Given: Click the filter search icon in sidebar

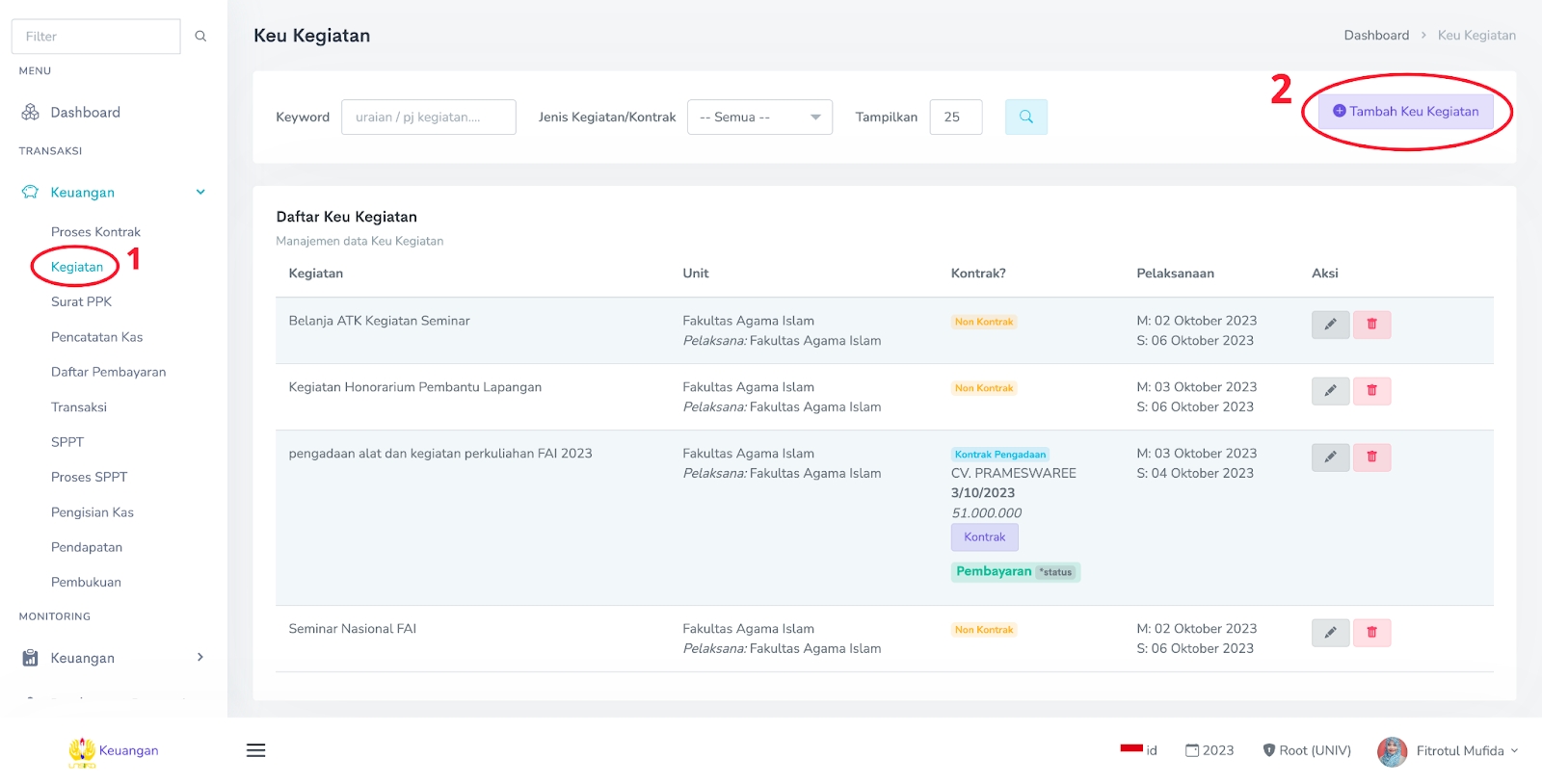Looking at the screenshot, I should click(x=200, y=37).
